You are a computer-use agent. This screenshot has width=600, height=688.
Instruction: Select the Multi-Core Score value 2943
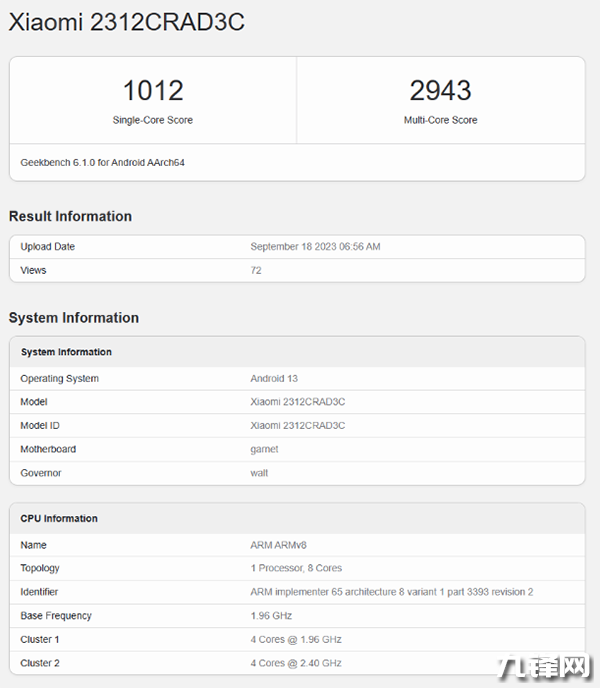(440, 91)
